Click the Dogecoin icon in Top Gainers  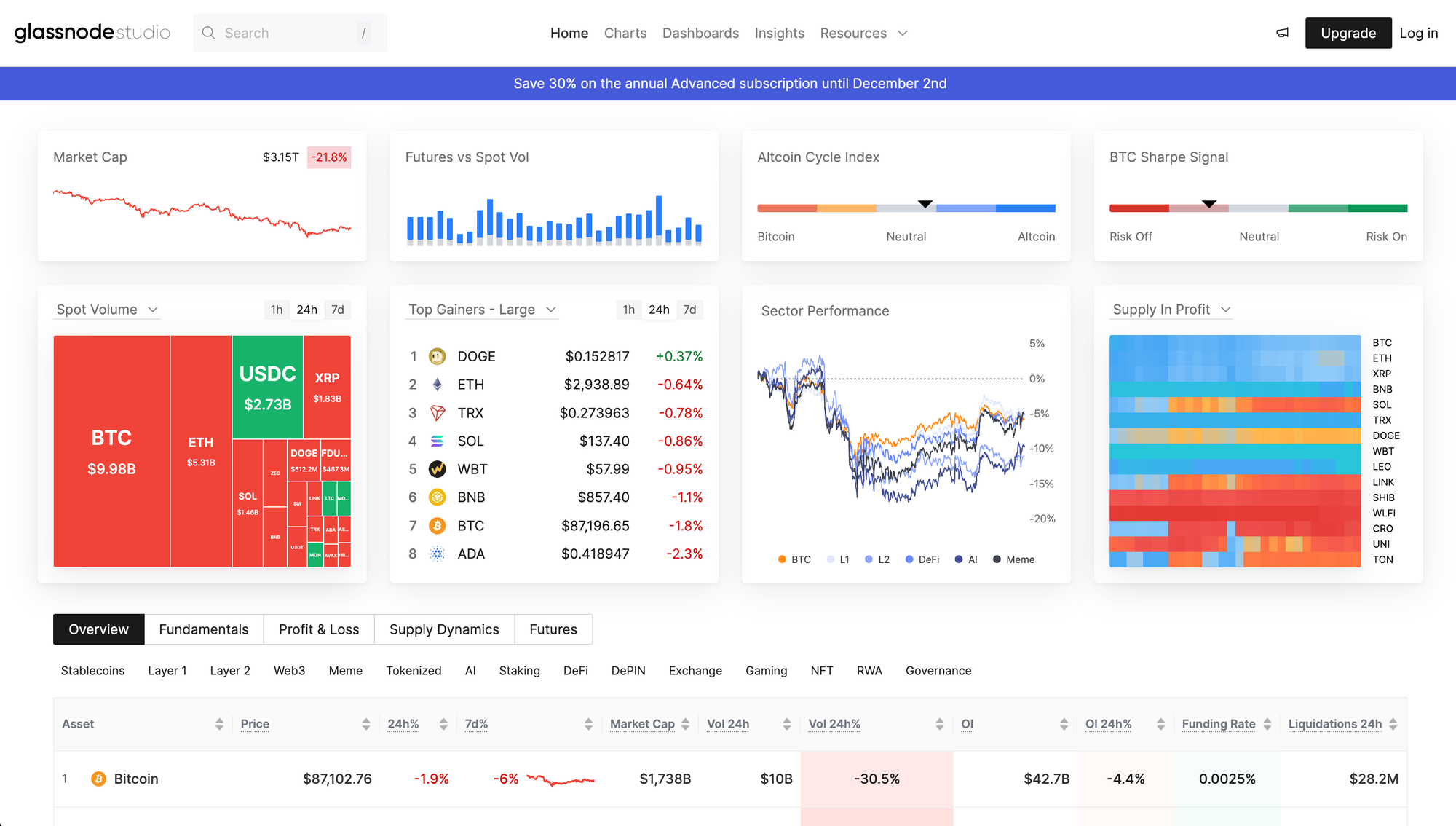[x=437, y=356]
